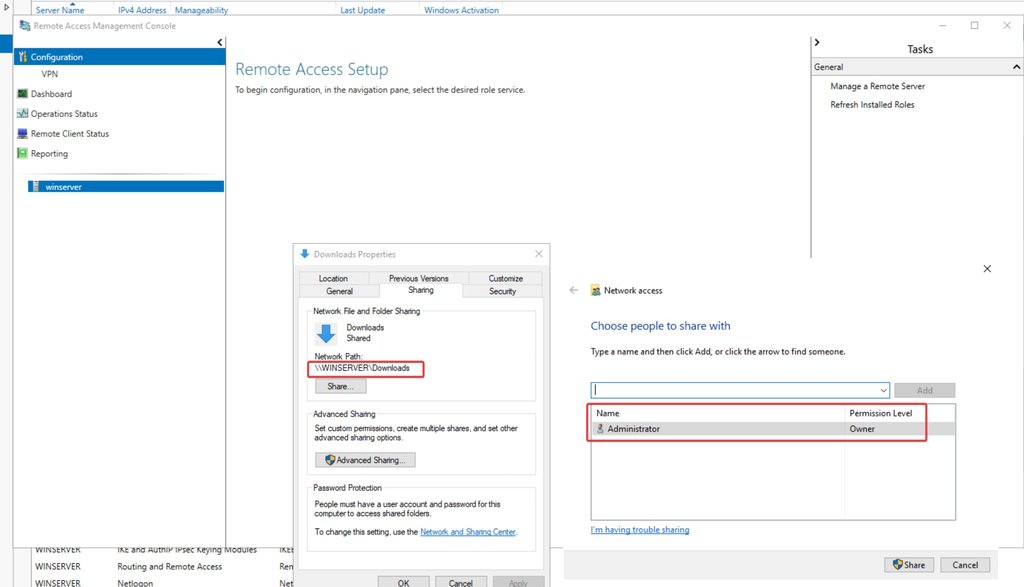Collapse the General section in Tasks pane
1024x587 pixels.
(1014, 67)
